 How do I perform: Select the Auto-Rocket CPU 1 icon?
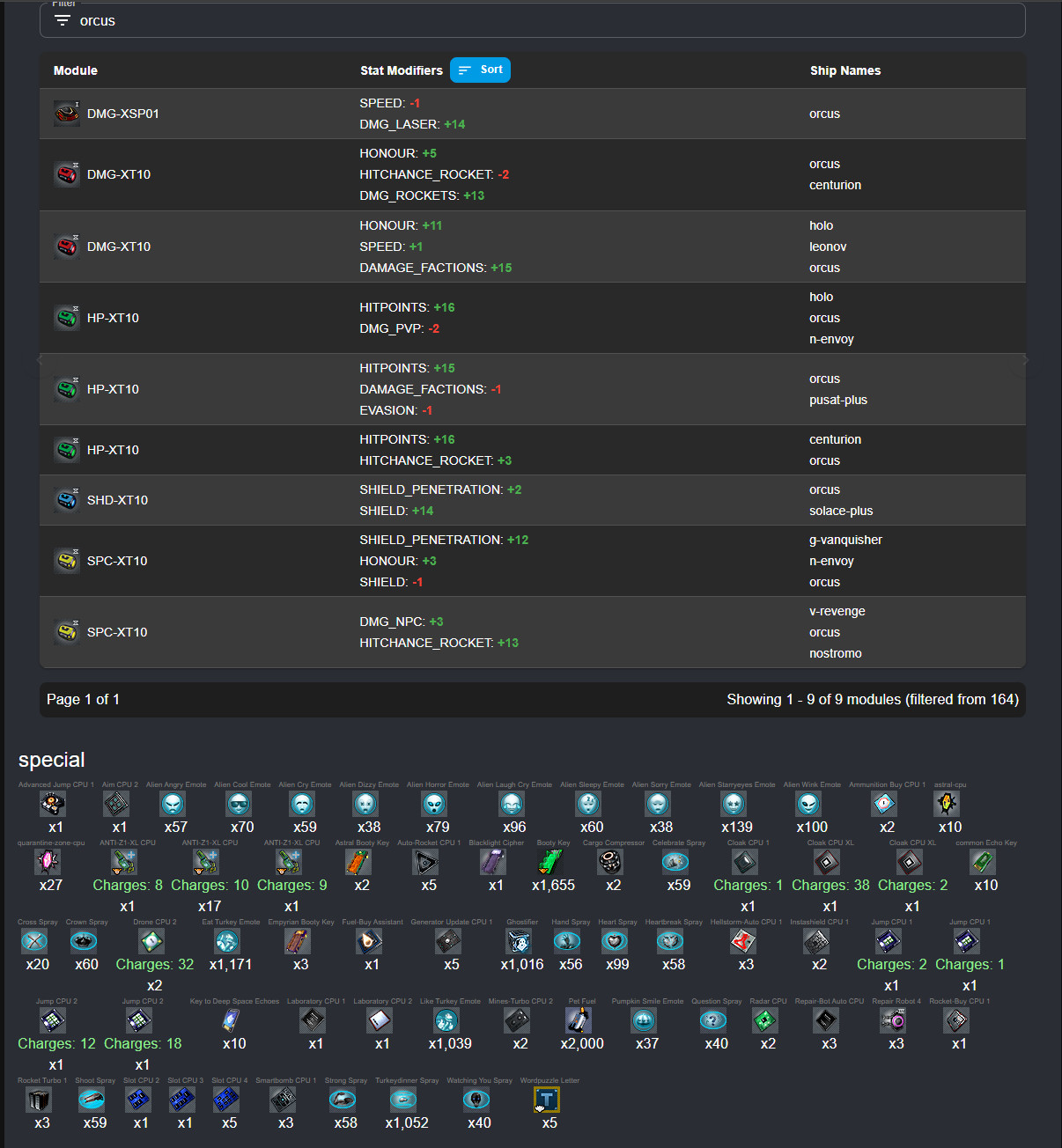pos(425,862)
